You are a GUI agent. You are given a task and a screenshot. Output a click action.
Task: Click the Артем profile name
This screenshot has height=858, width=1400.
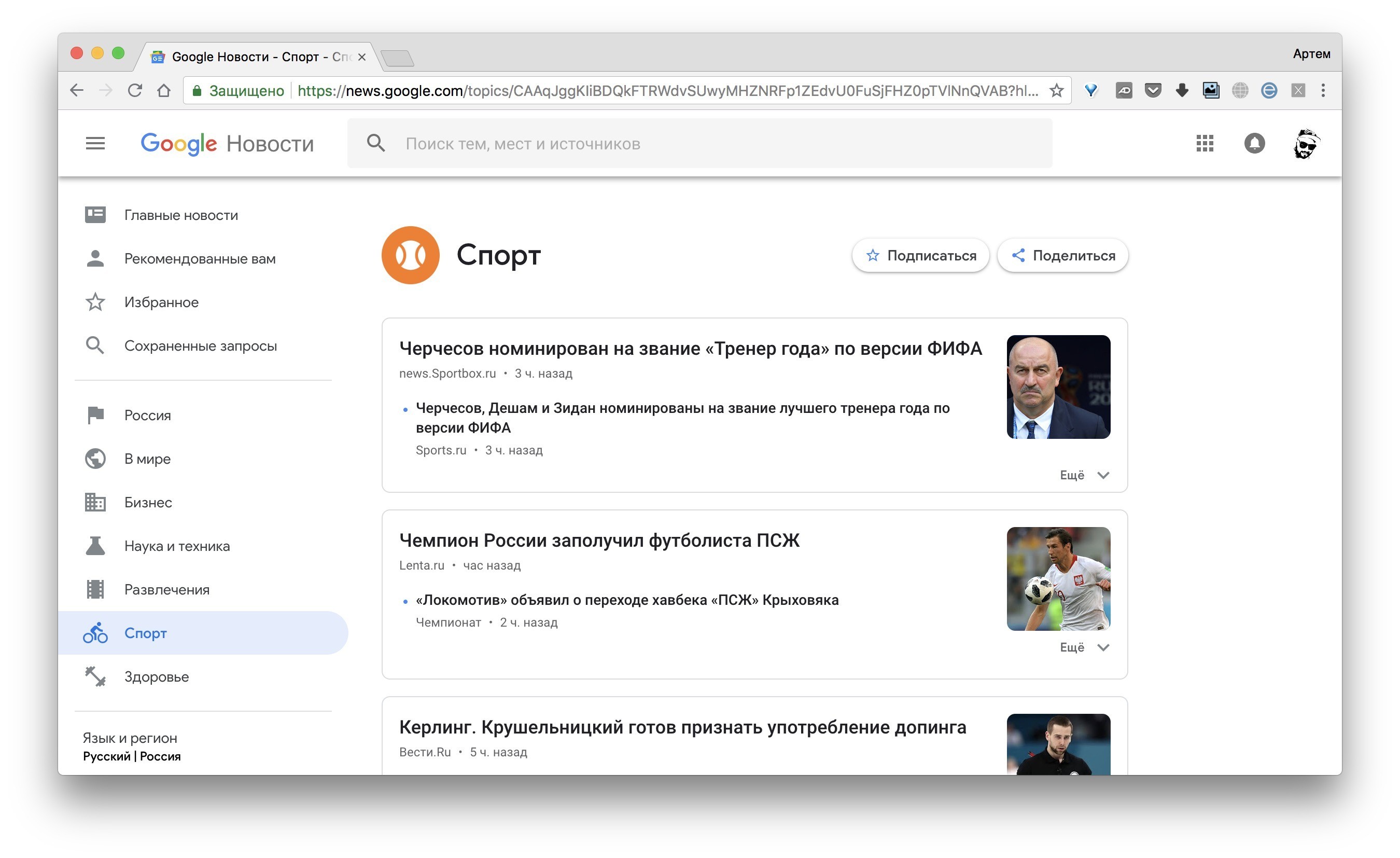(1311, 53)
